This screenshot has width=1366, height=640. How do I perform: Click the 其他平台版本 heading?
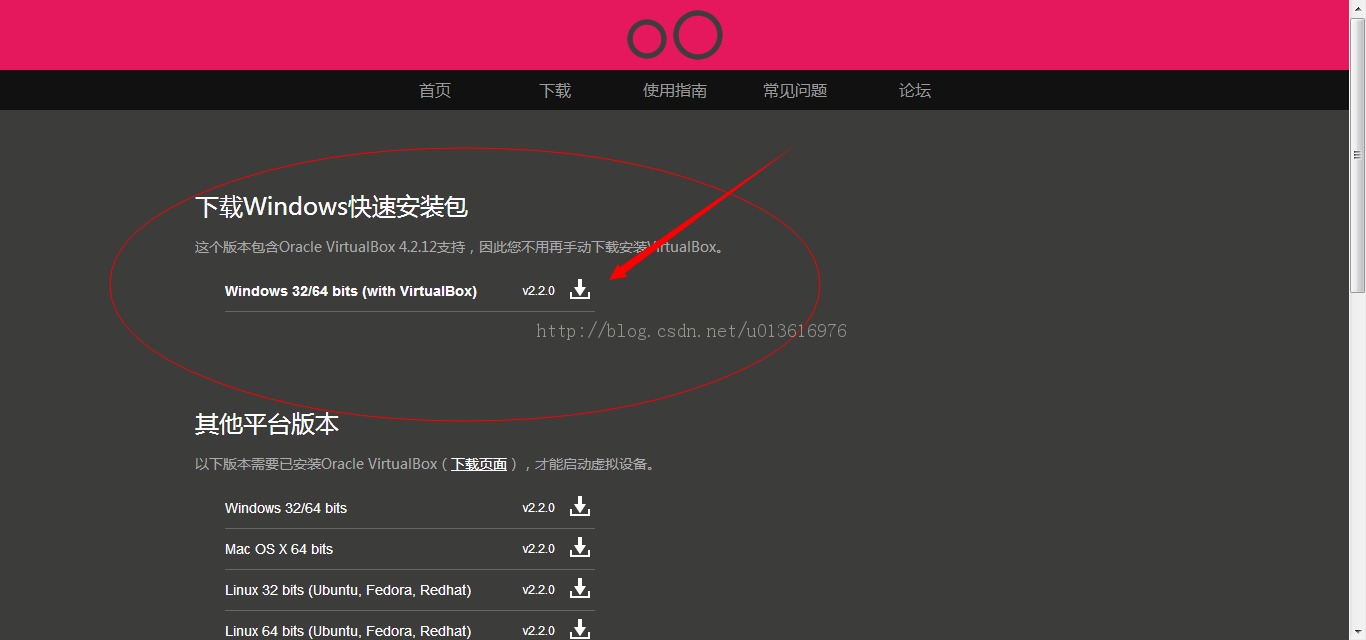click(267, 424)
